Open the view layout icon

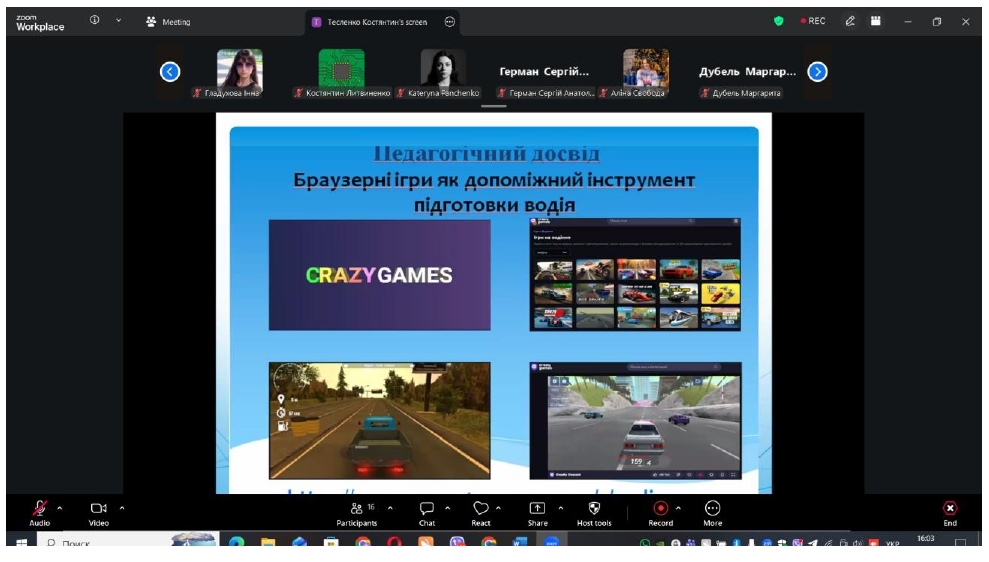coord(875,21)
